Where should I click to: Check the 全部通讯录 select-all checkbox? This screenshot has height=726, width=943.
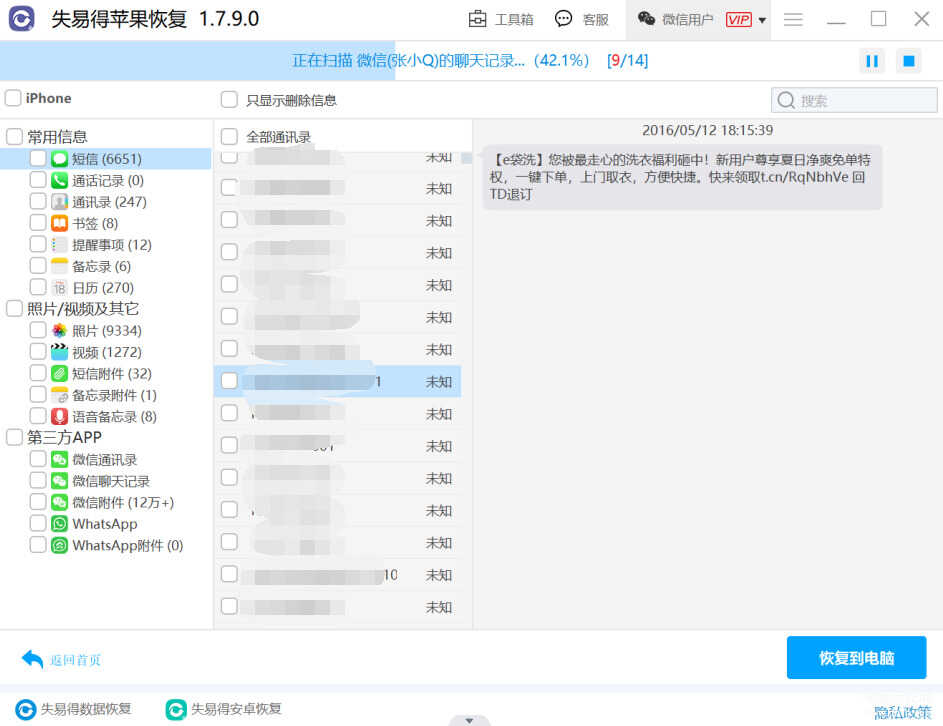click(229, 137)
